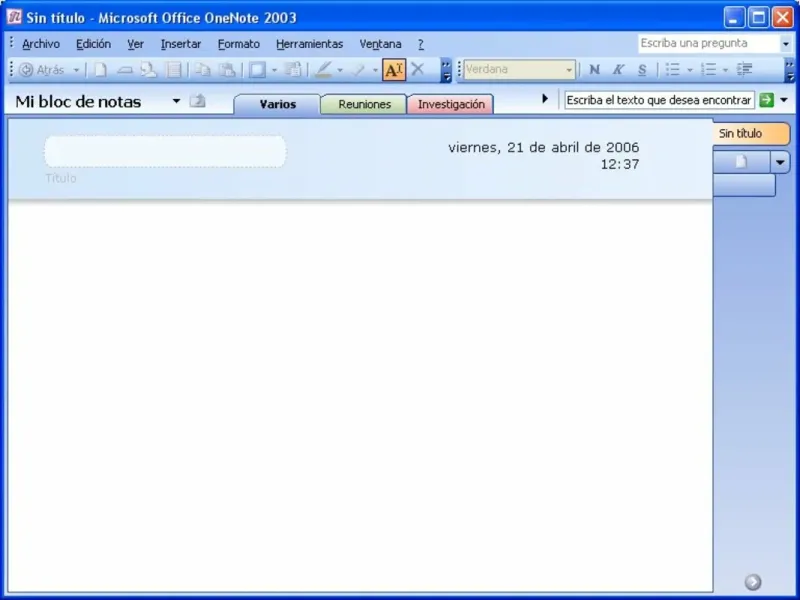800x600 pixels.
Task: Click the date 'viernes, 21 de abril de 2006'
Action: (543, 147)
